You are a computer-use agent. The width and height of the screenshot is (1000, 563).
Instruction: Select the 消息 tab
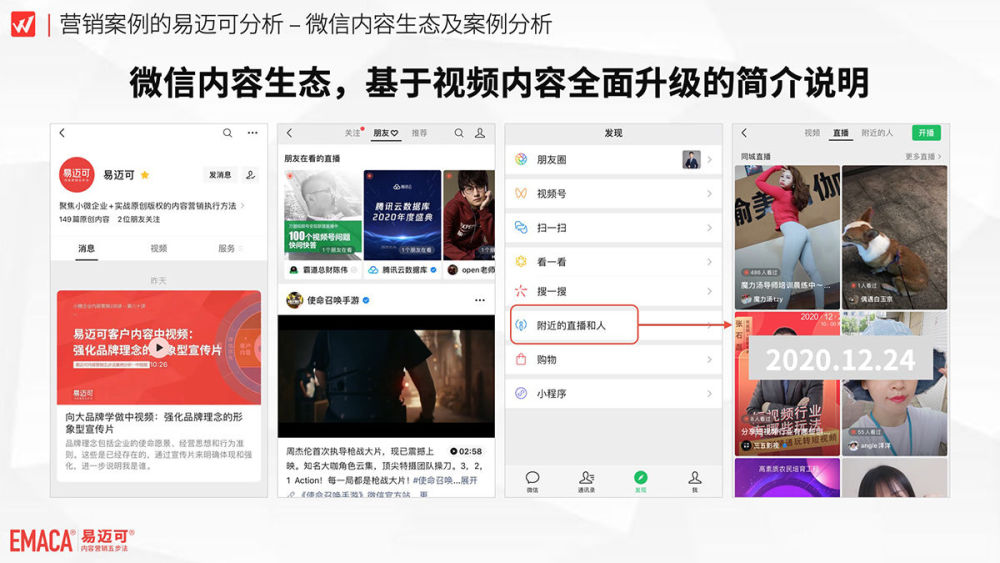point(87,249)
